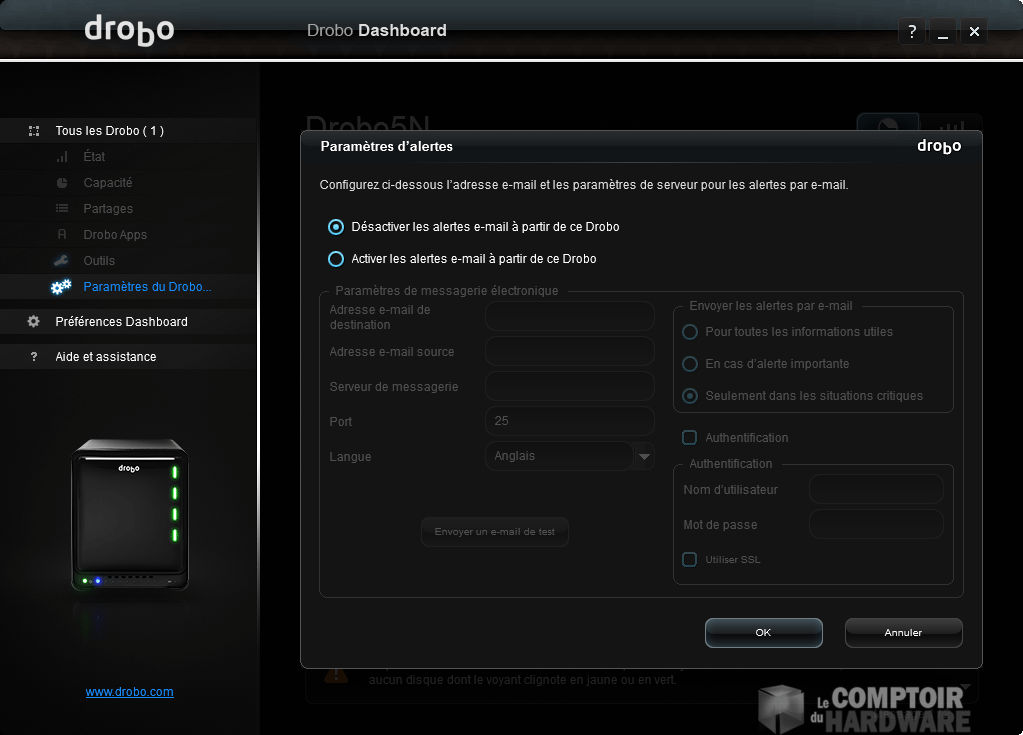Click the Drobo device image thumbnail

(129, 514)
